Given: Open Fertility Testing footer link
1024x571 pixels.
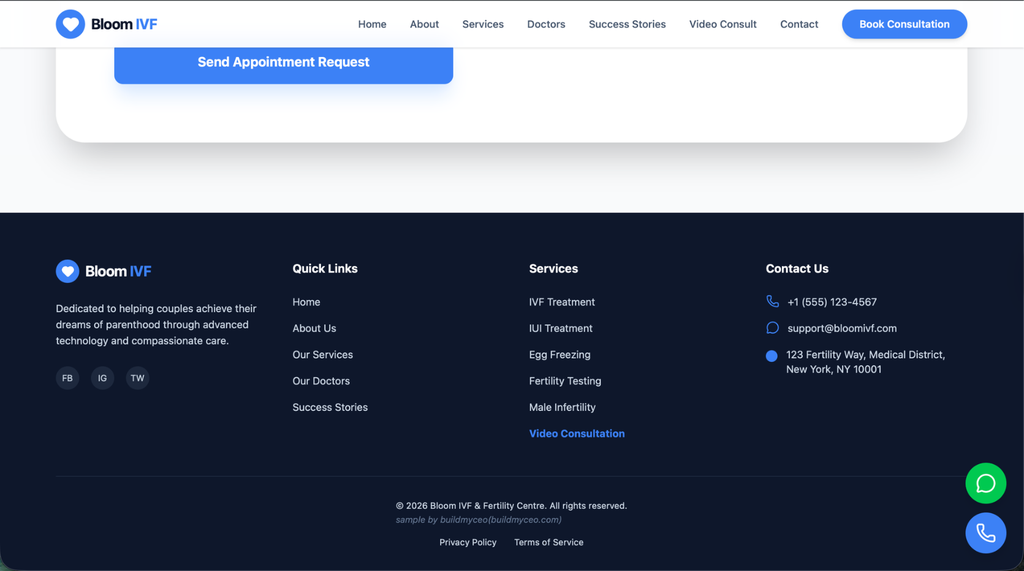Looking at the screenshot, I should click(565, 381).
